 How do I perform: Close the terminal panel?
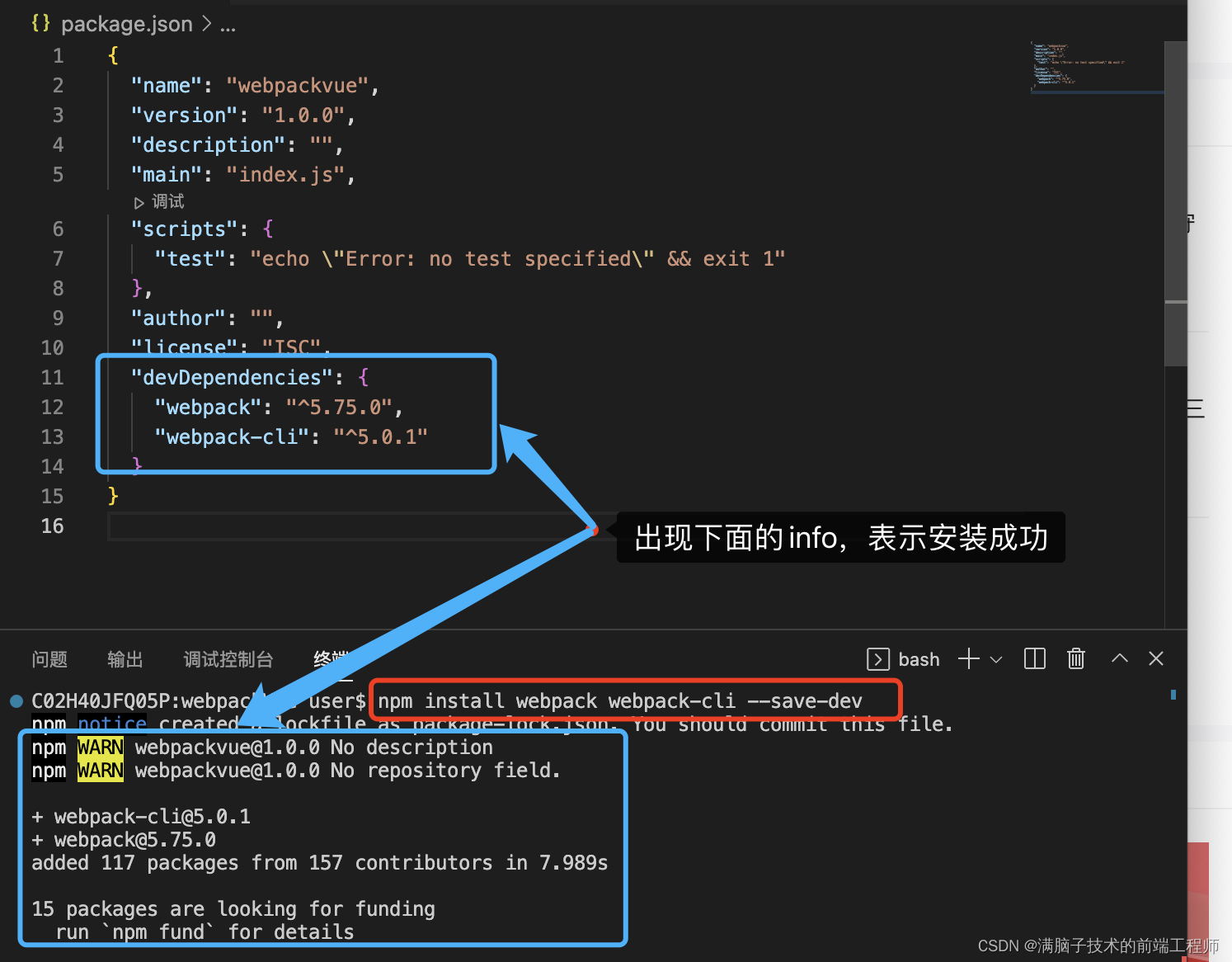click(1156, 658)
